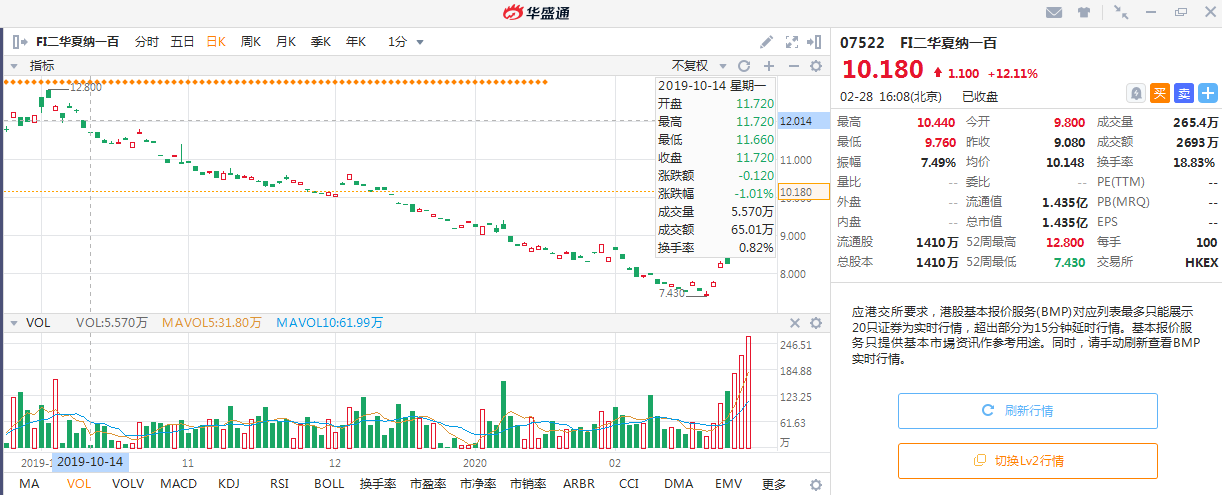Collapse the right quote panel
This screenshot has height=495, width=1222.
[816, 42]
